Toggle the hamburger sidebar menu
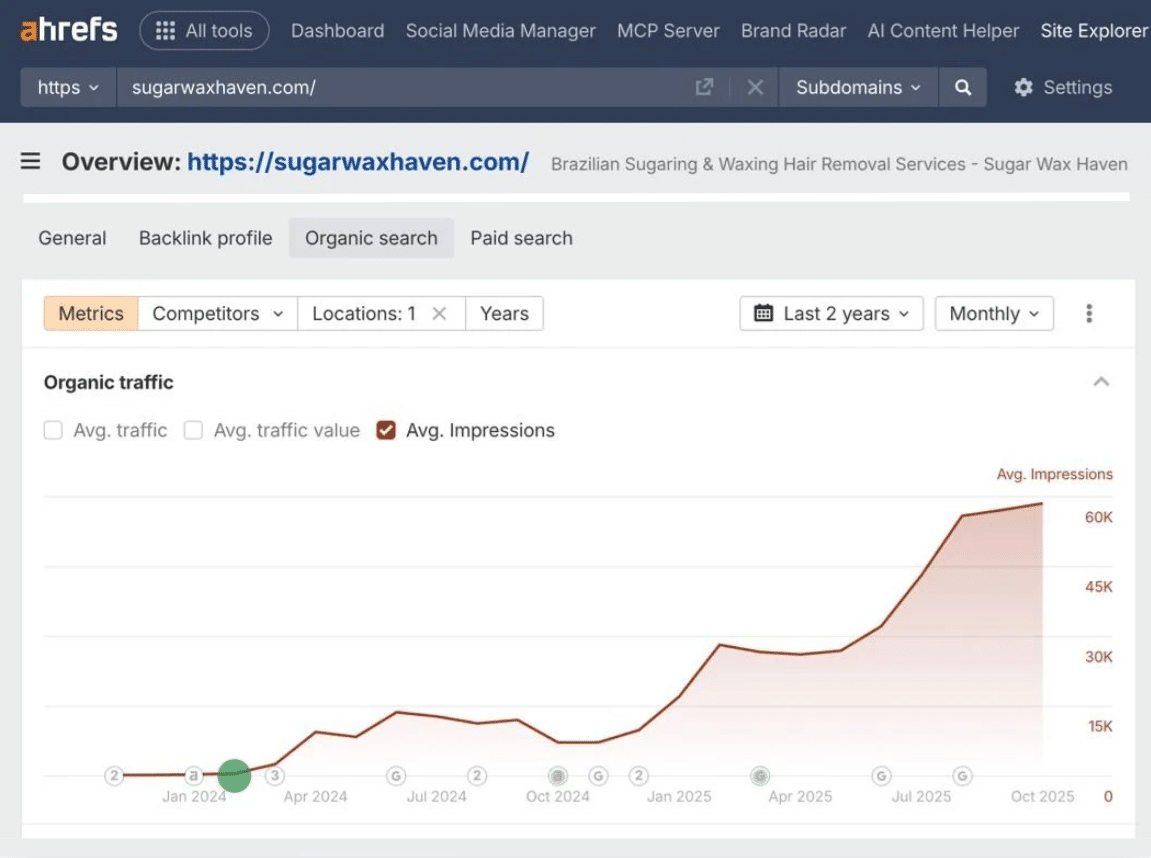This screenshot has width=1151, height=858. 30,161
